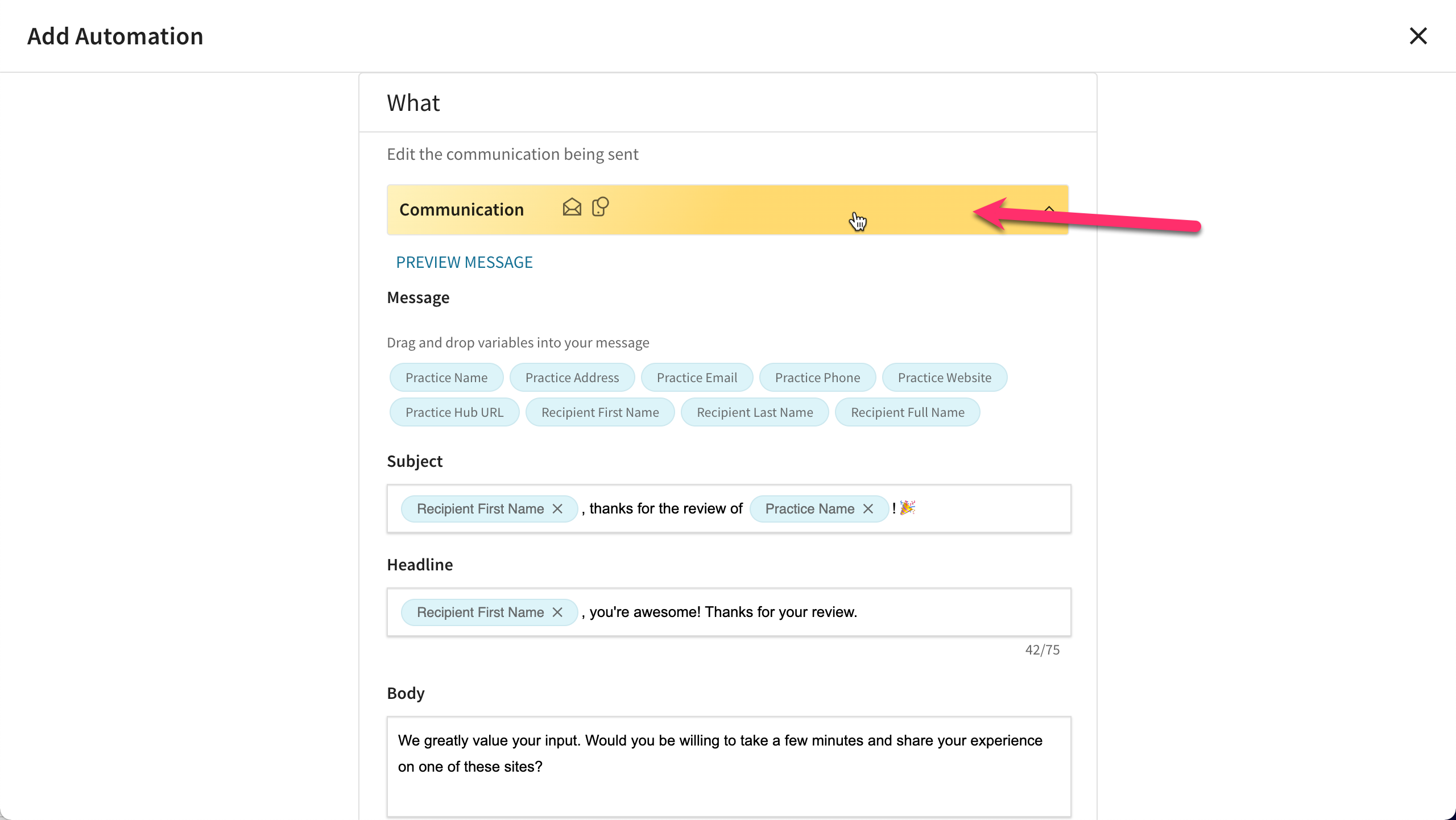Select the Recipient First Name variable chip in the variables list
Image resolution: width=1456 pixels, height=820 pixels.
pos(600,412)
